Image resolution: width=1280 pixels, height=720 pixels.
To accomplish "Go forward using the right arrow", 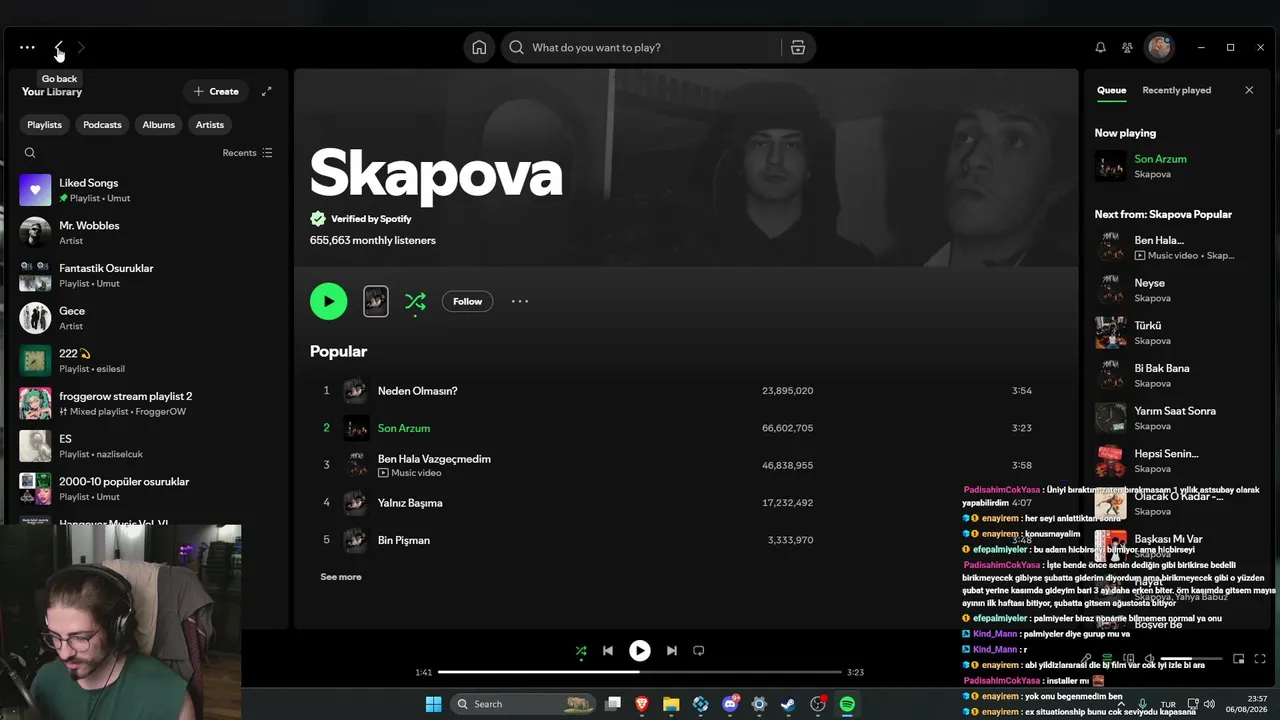I will (81, 48).
